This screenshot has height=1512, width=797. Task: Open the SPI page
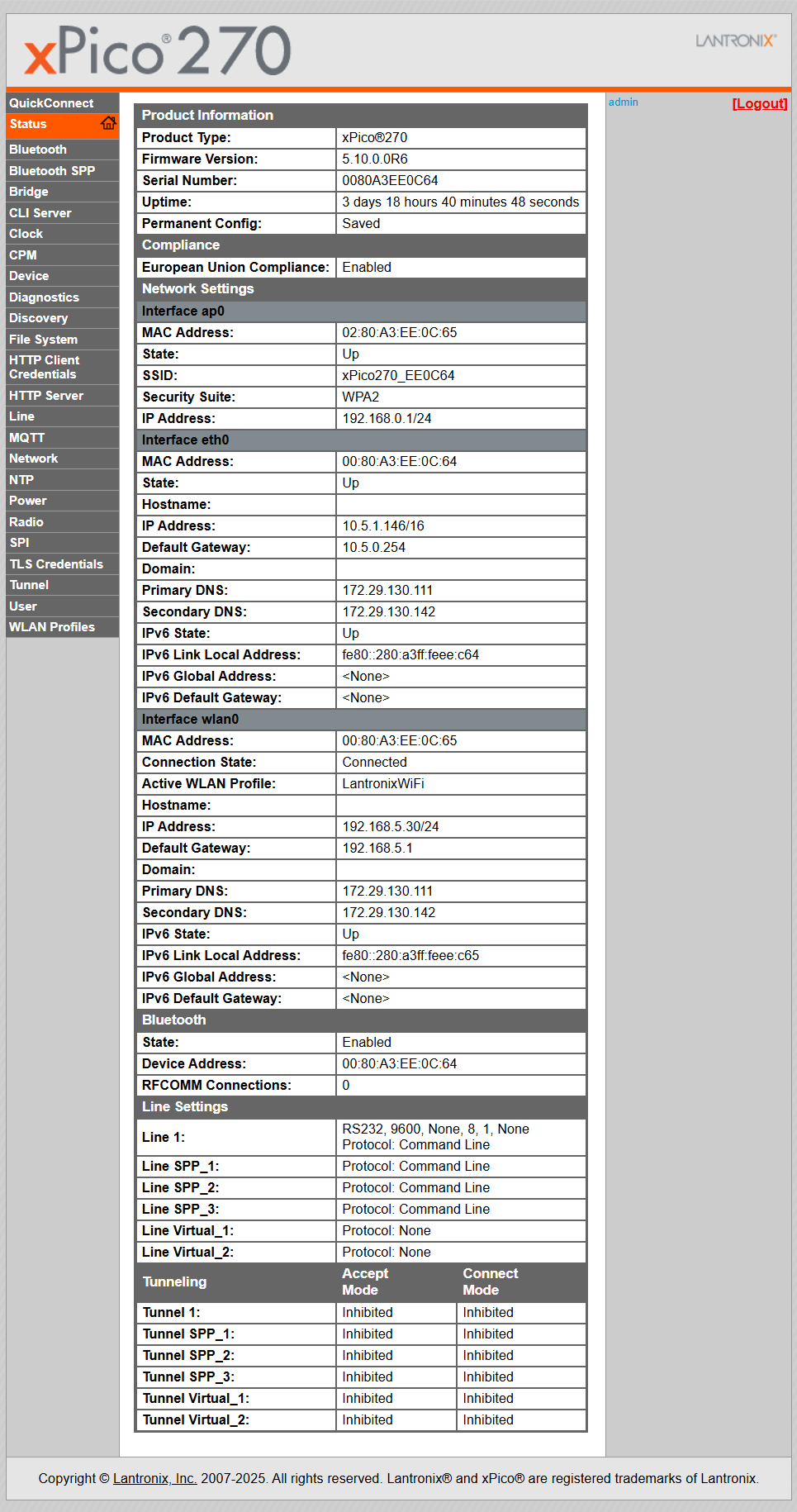pyautogui.click(x=63, y=543)
